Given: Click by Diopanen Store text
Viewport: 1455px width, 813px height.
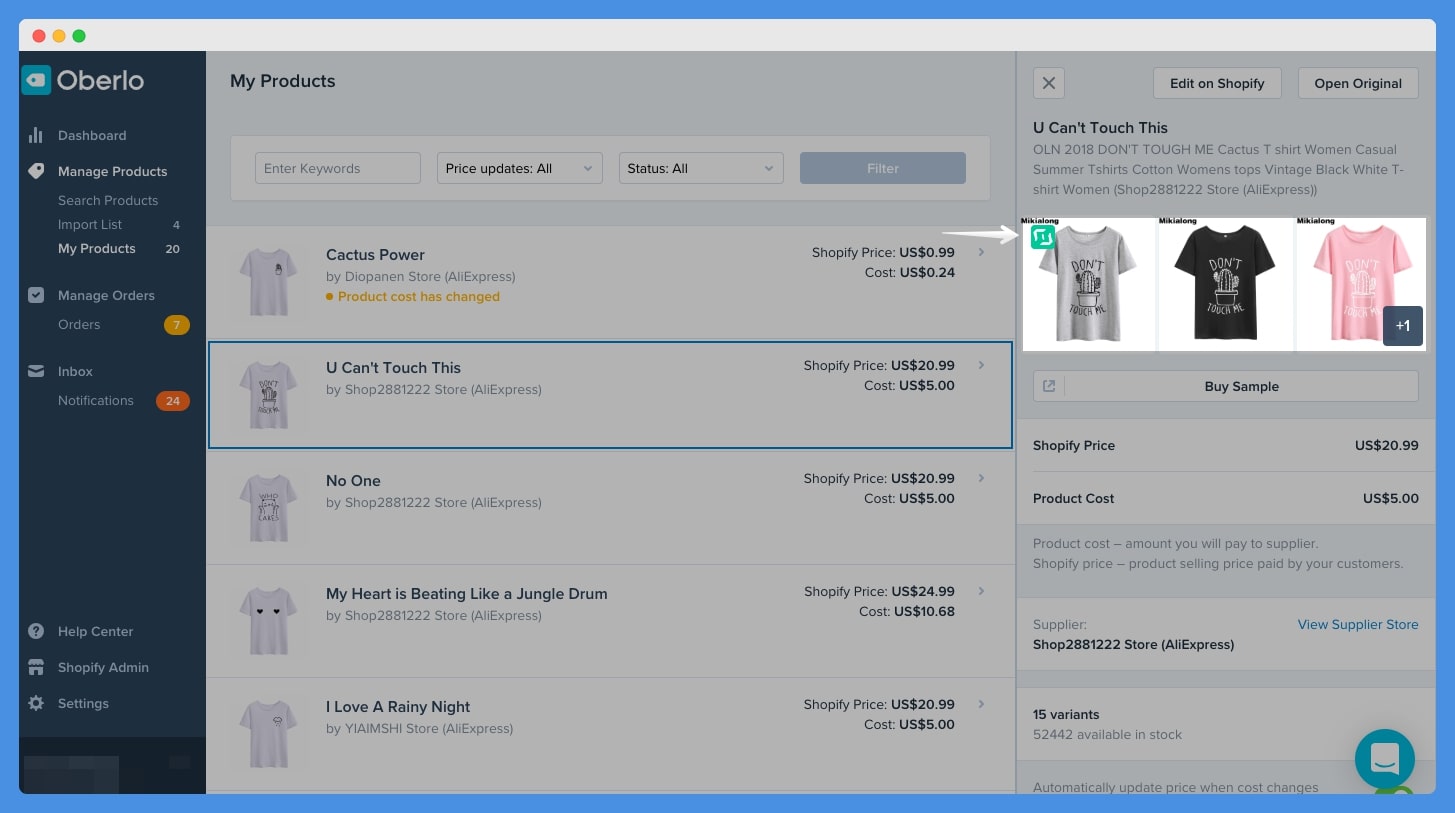Looking at the screenshot, I should (x=421, y=277).
